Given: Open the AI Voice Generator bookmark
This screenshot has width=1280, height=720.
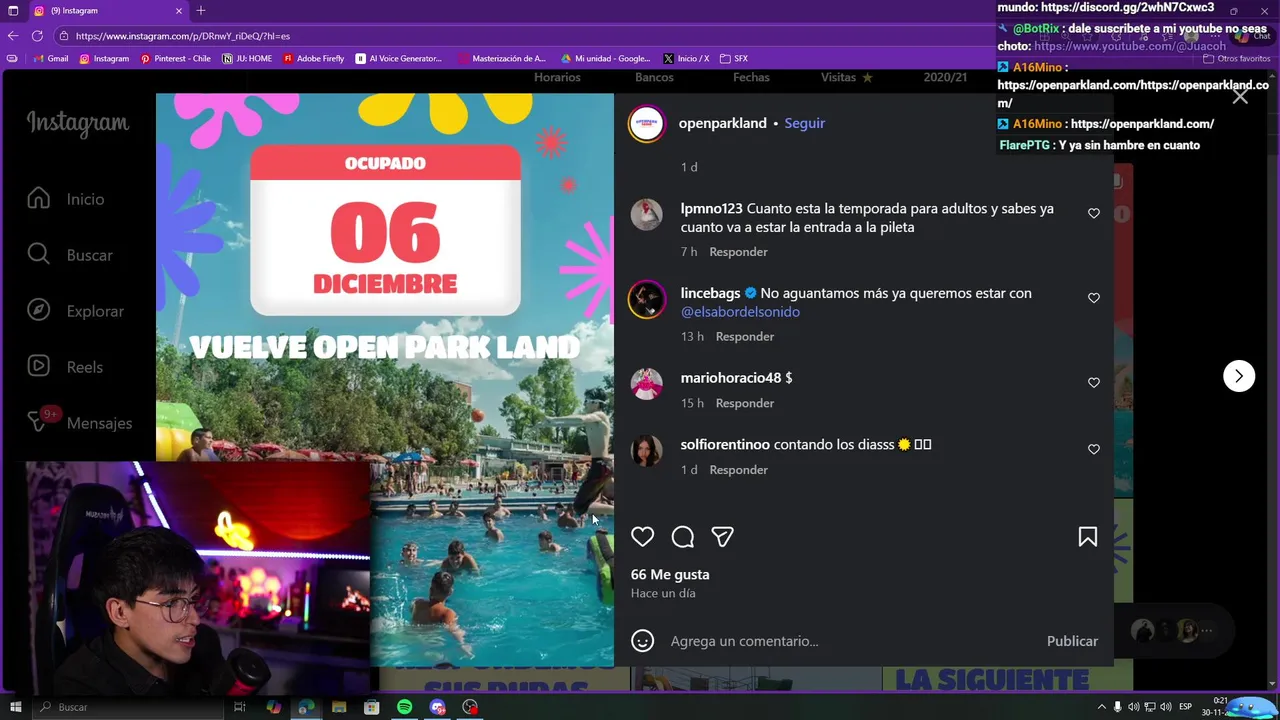Looking at the screenshot, I should click(398, 59).
